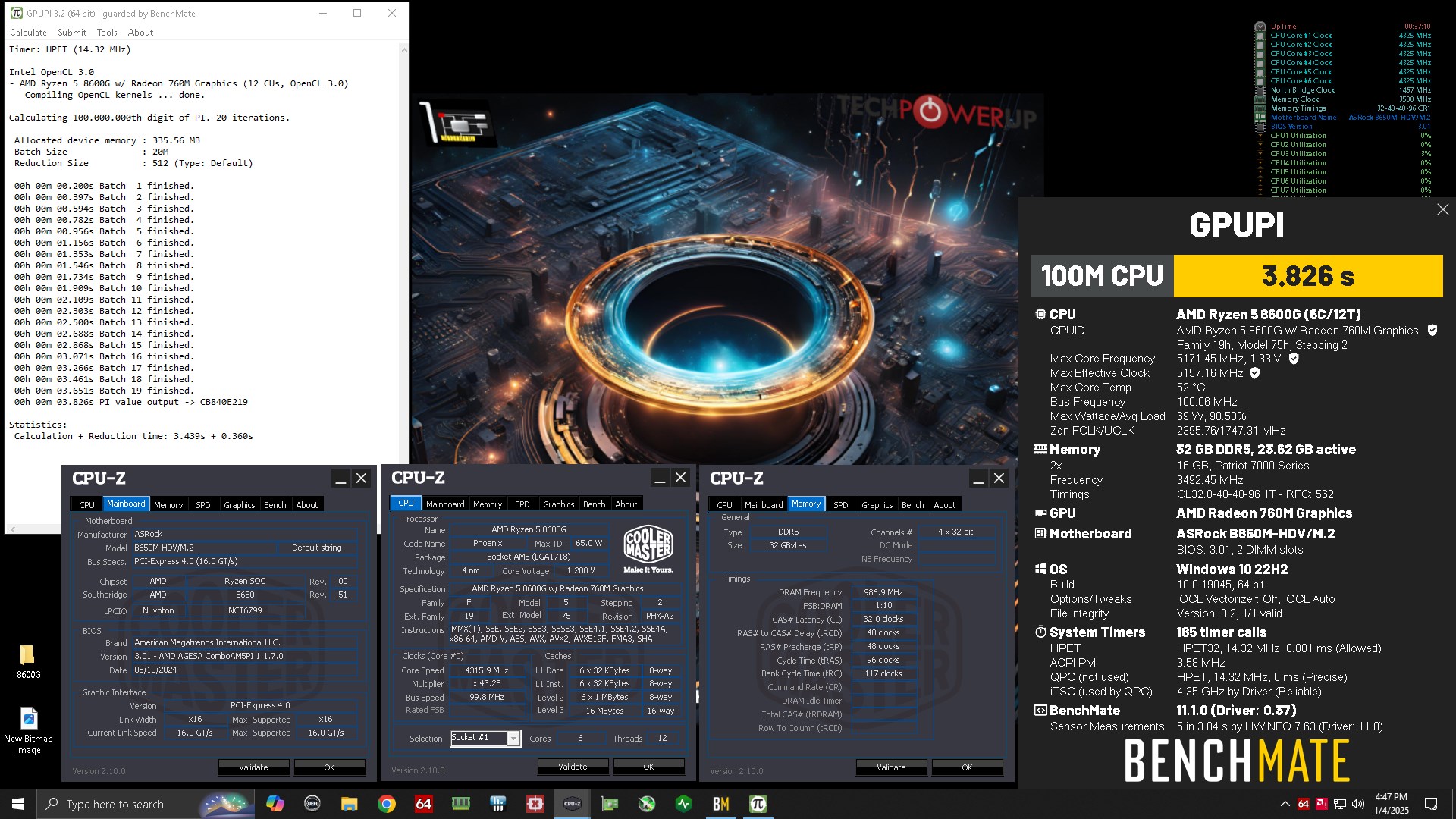This screenshot has width=1456, height=819.
Task: Open the Copilot icon in the taskbar
Action: click(x=275, y=804)
